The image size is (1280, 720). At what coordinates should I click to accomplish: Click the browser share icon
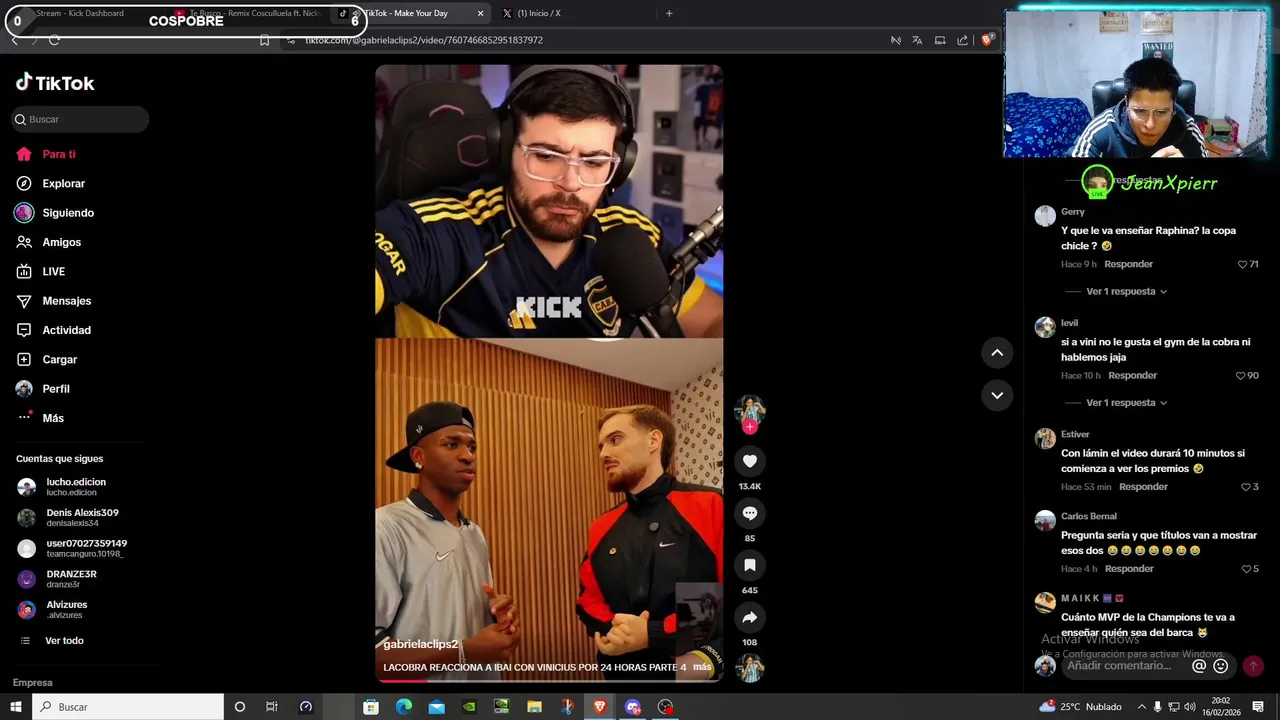click(962, 40)
